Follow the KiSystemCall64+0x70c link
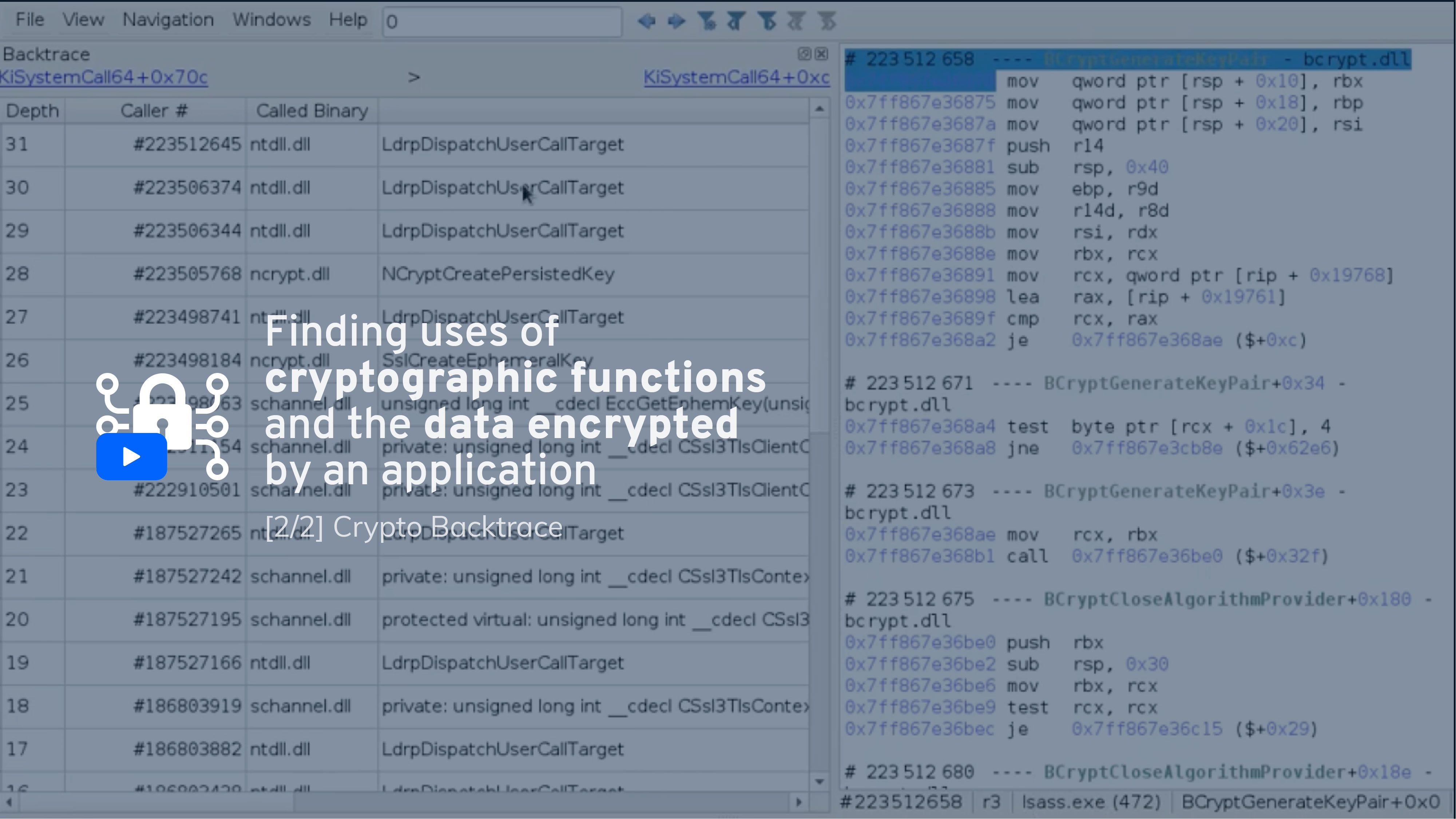Image resolution: width=1456 pixels, height=819 pixels. tap(104, 77)
